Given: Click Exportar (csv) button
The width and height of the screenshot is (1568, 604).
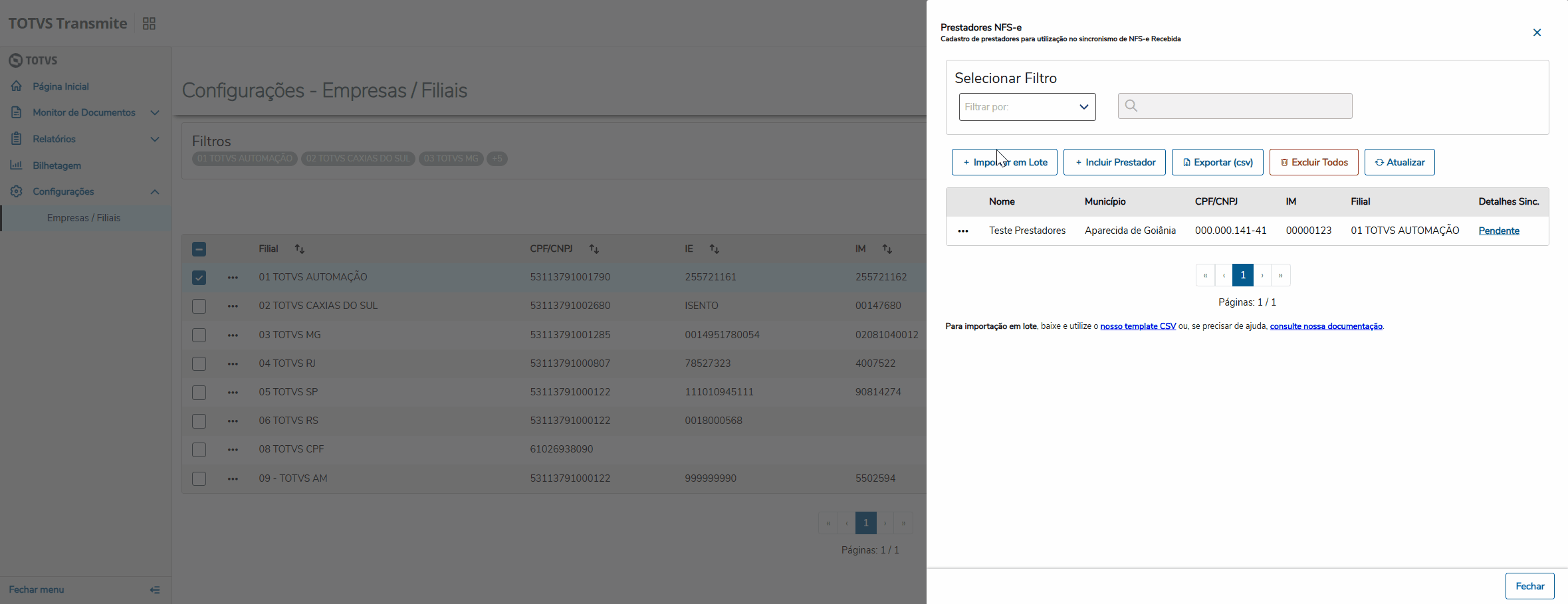Looking at the screenshot, I should click(1218, 162).
